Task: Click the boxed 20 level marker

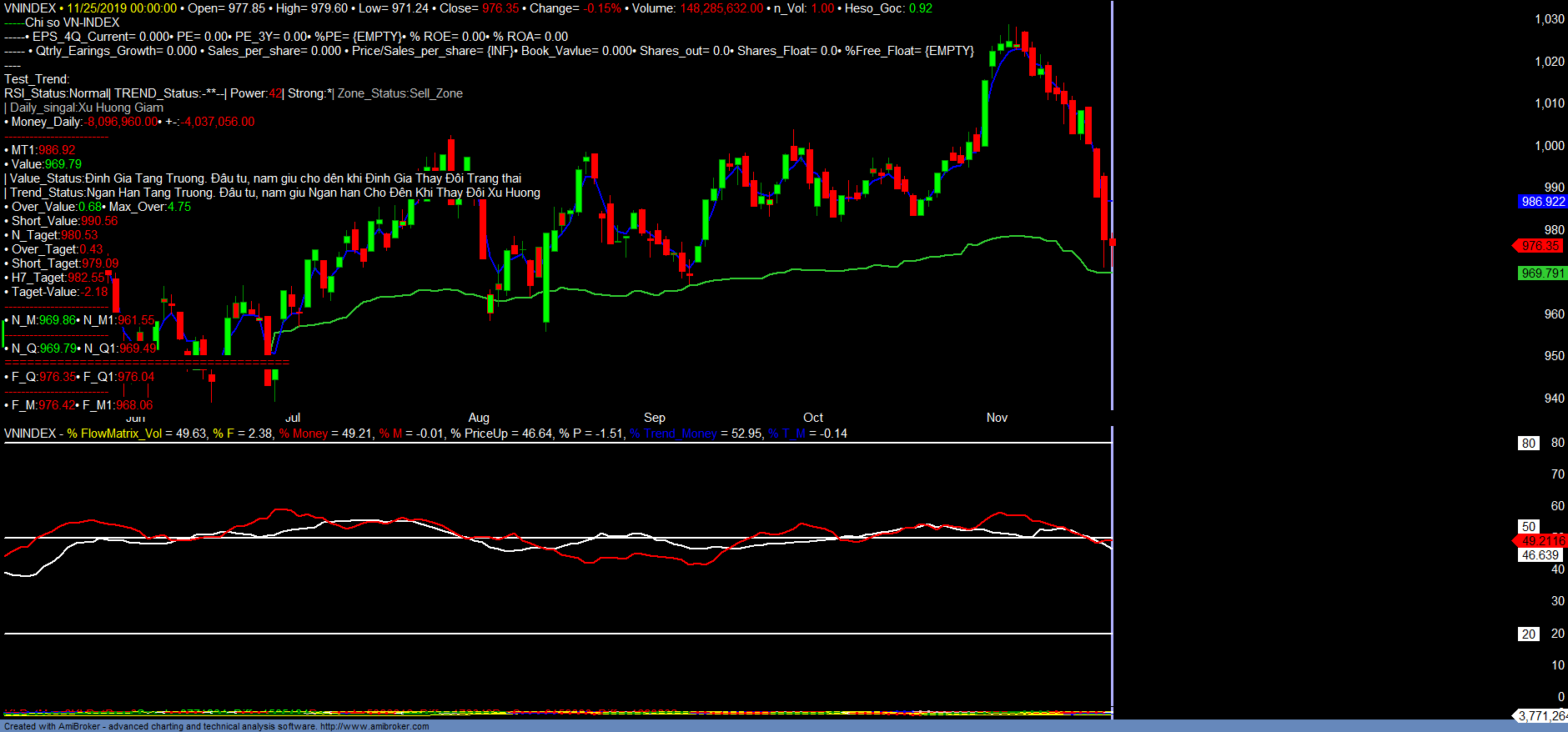Action: [1528, 634]
